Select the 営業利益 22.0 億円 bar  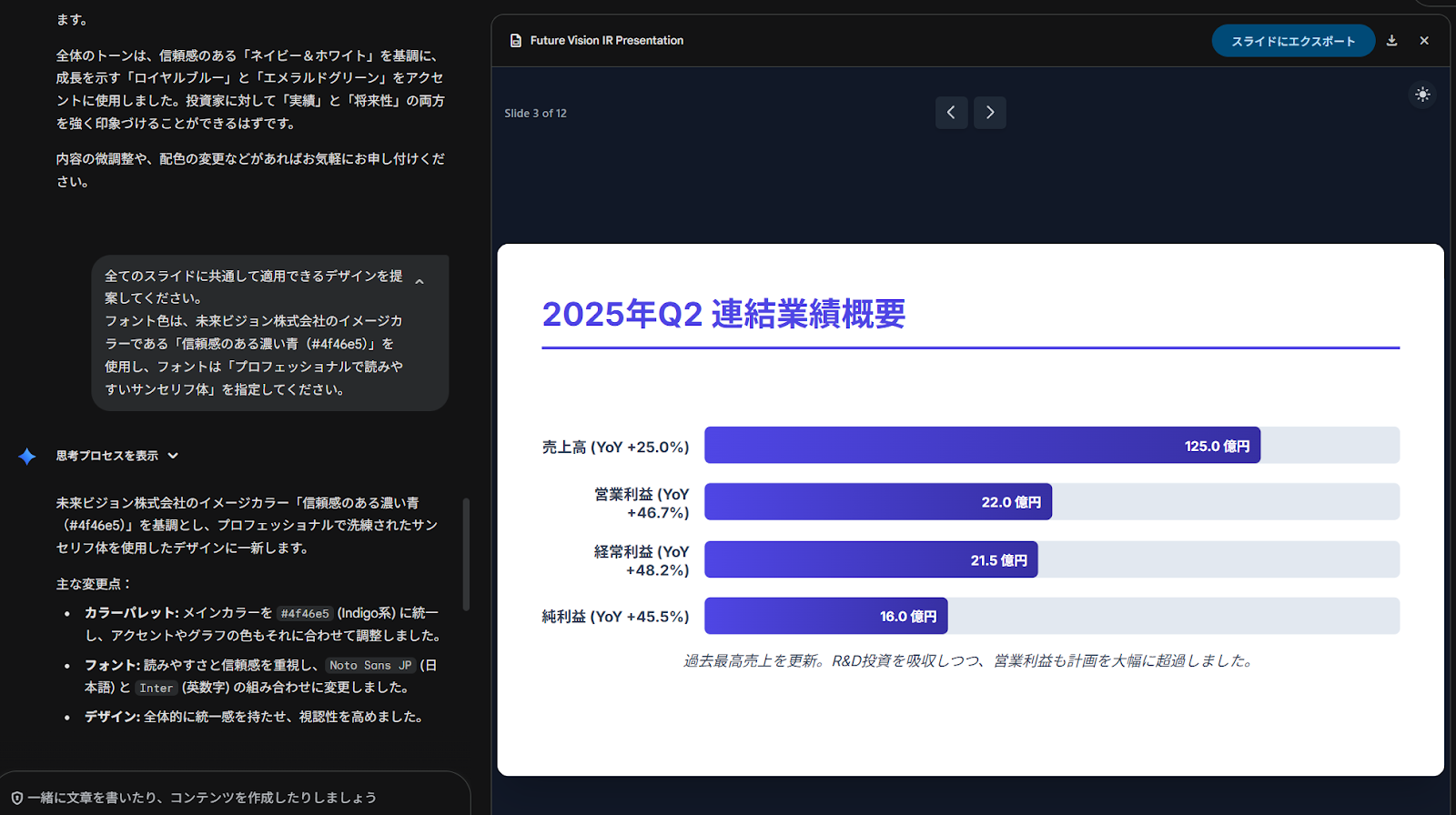click(x=877, y=502)
